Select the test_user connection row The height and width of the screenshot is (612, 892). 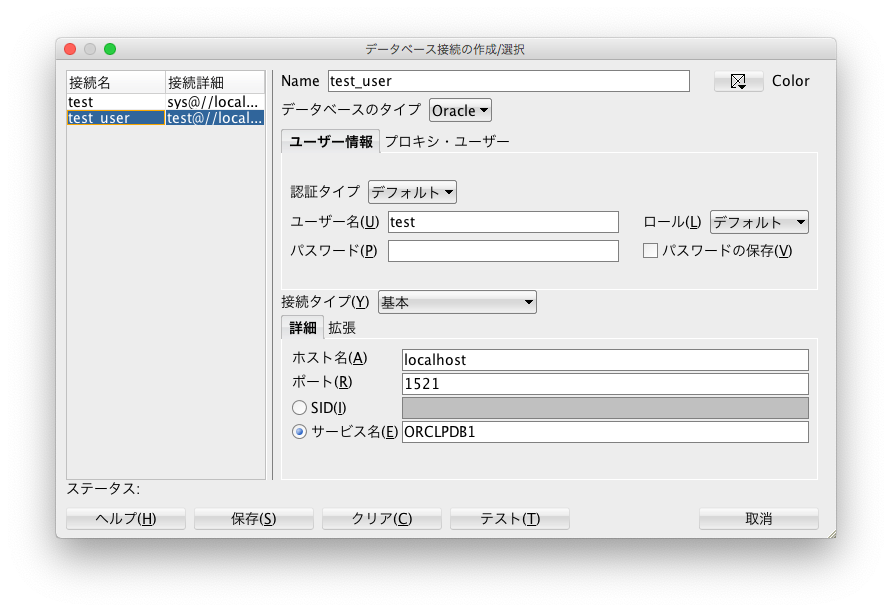(x=166, y=118)
